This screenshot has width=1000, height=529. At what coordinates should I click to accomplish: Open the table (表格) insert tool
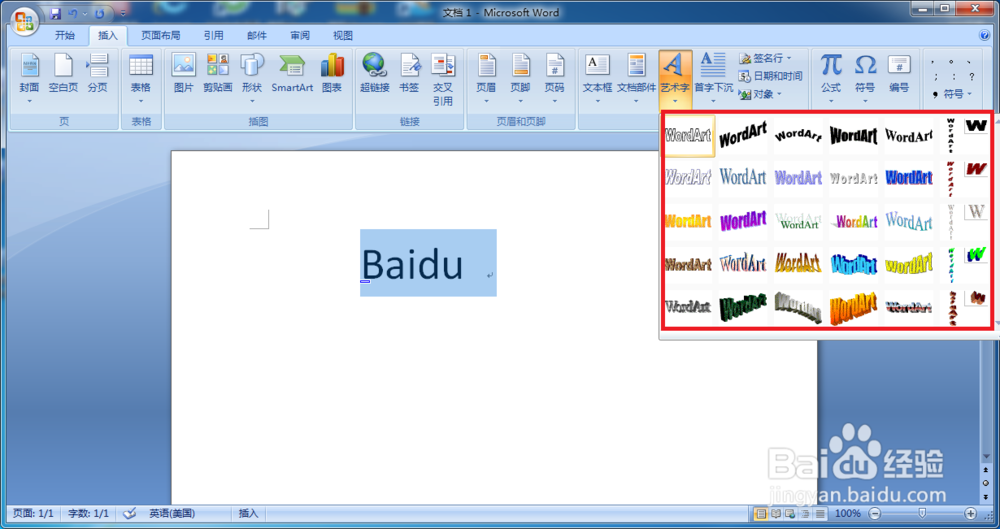pyautogui.click(x=141, y=78)
